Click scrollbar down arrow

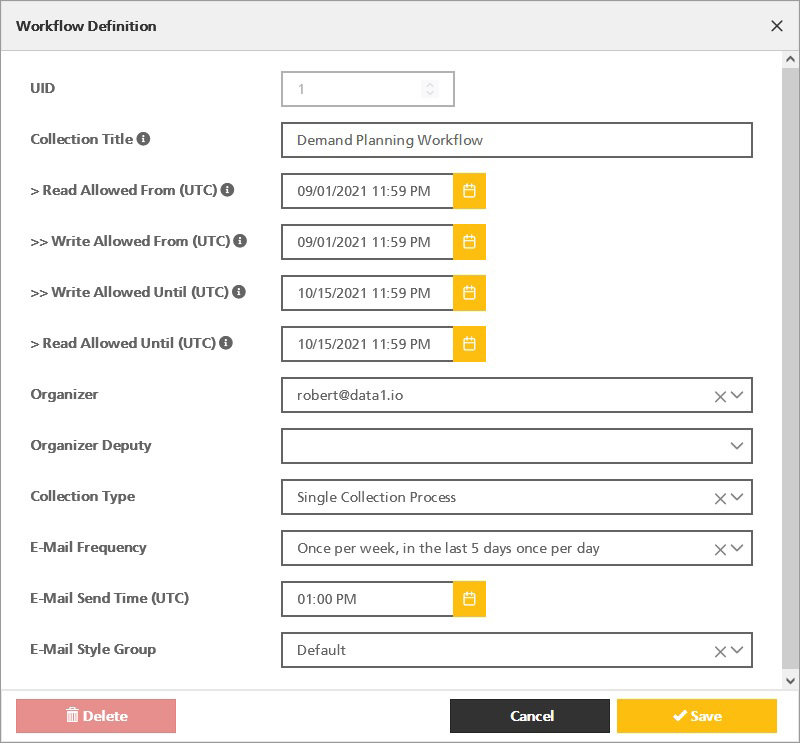790,681
